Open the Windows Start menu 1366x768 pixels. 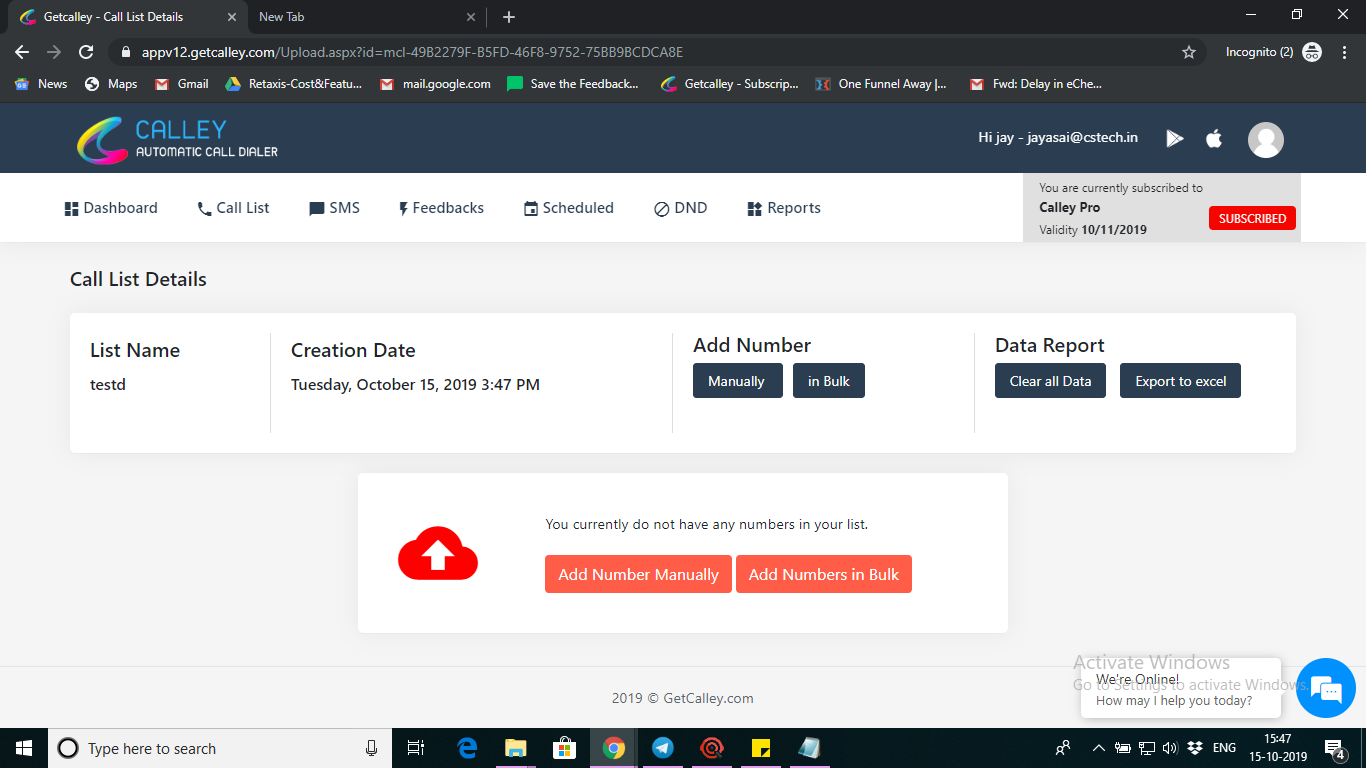(x=24, y=748)
